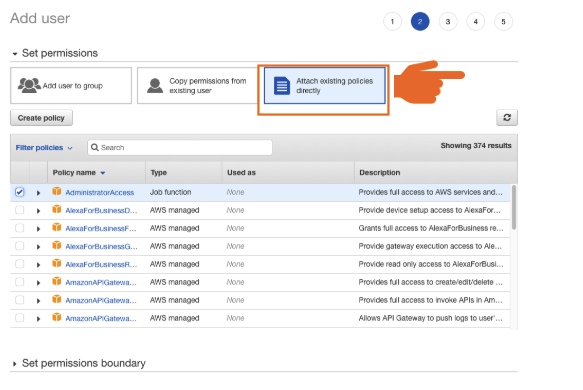Expand the Set permissions boundary section

(x=15, y=364)
